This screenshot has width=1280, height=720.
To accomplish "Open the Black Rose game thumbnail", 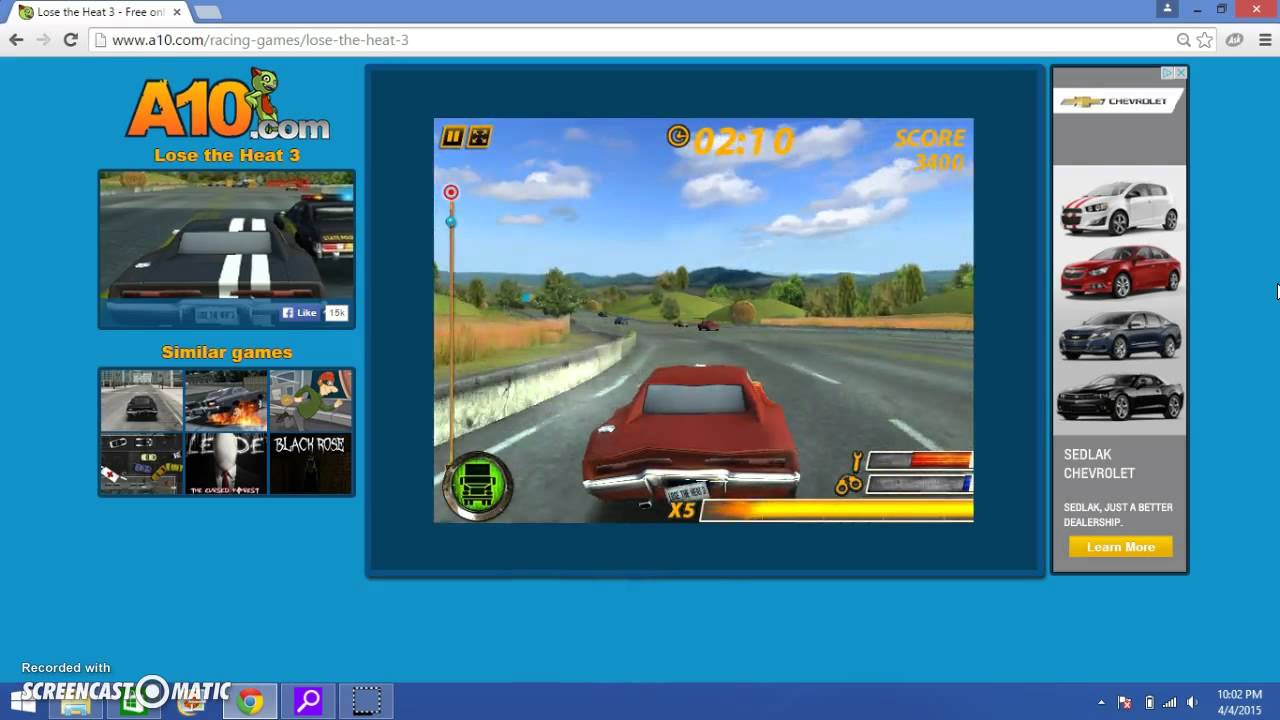I will point(311,463).
